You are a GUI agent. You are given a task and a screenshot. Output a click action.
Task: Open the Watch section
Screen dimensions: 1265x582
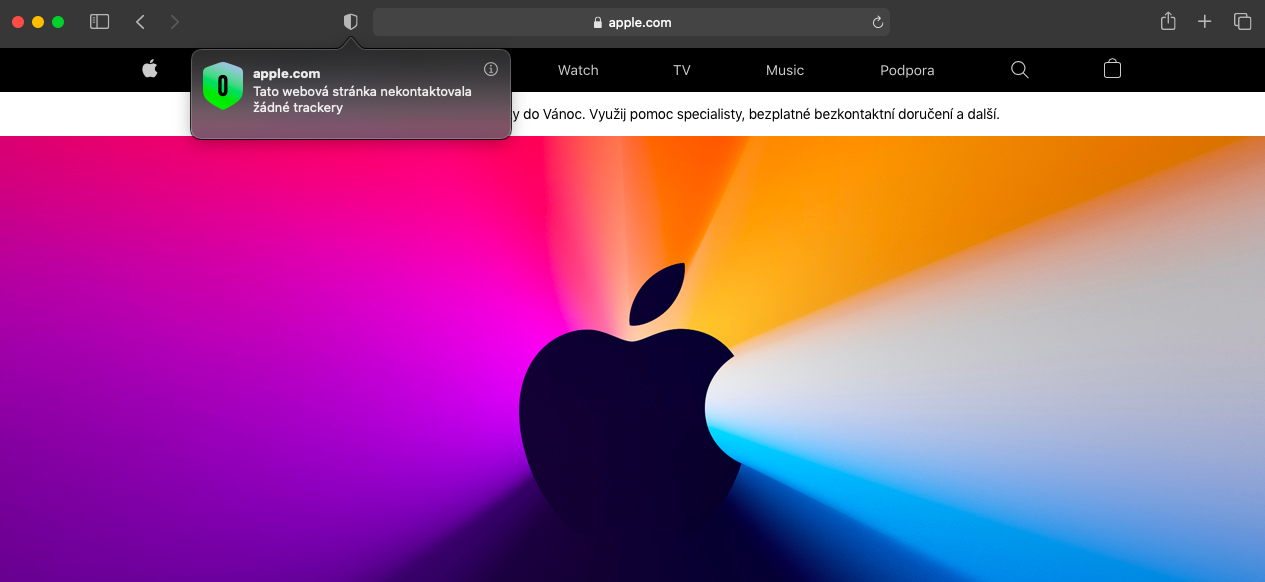click(578, 70)
